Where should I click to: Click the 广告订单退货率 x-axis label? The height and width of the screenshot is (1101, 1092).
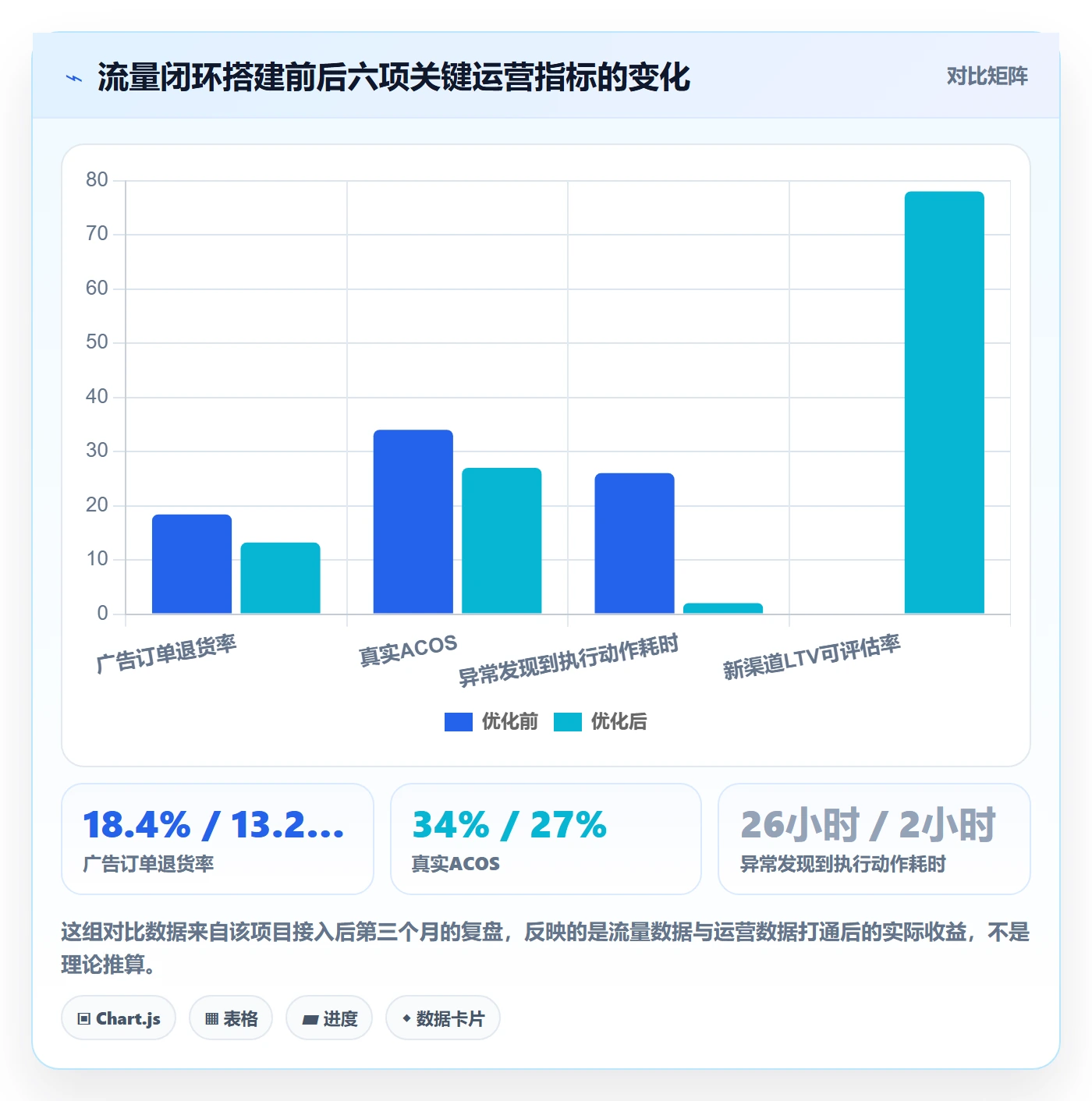[166, 653]
